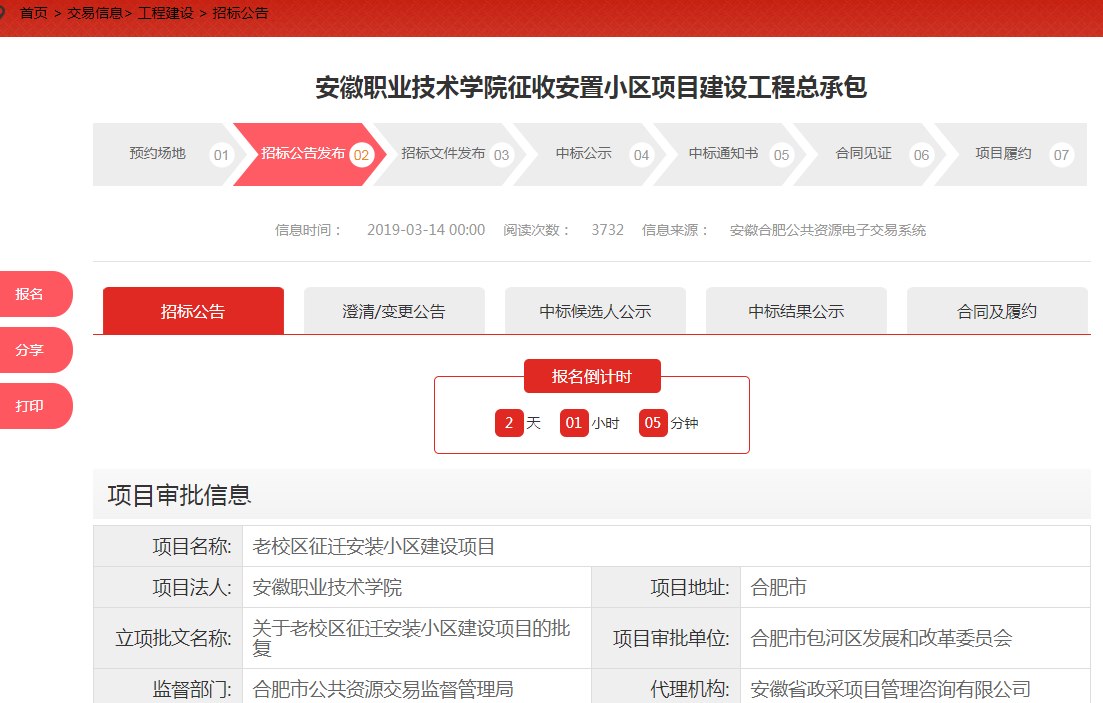Open the 工程建设 breadcrumb link
1103x703 pixels.
166,14
